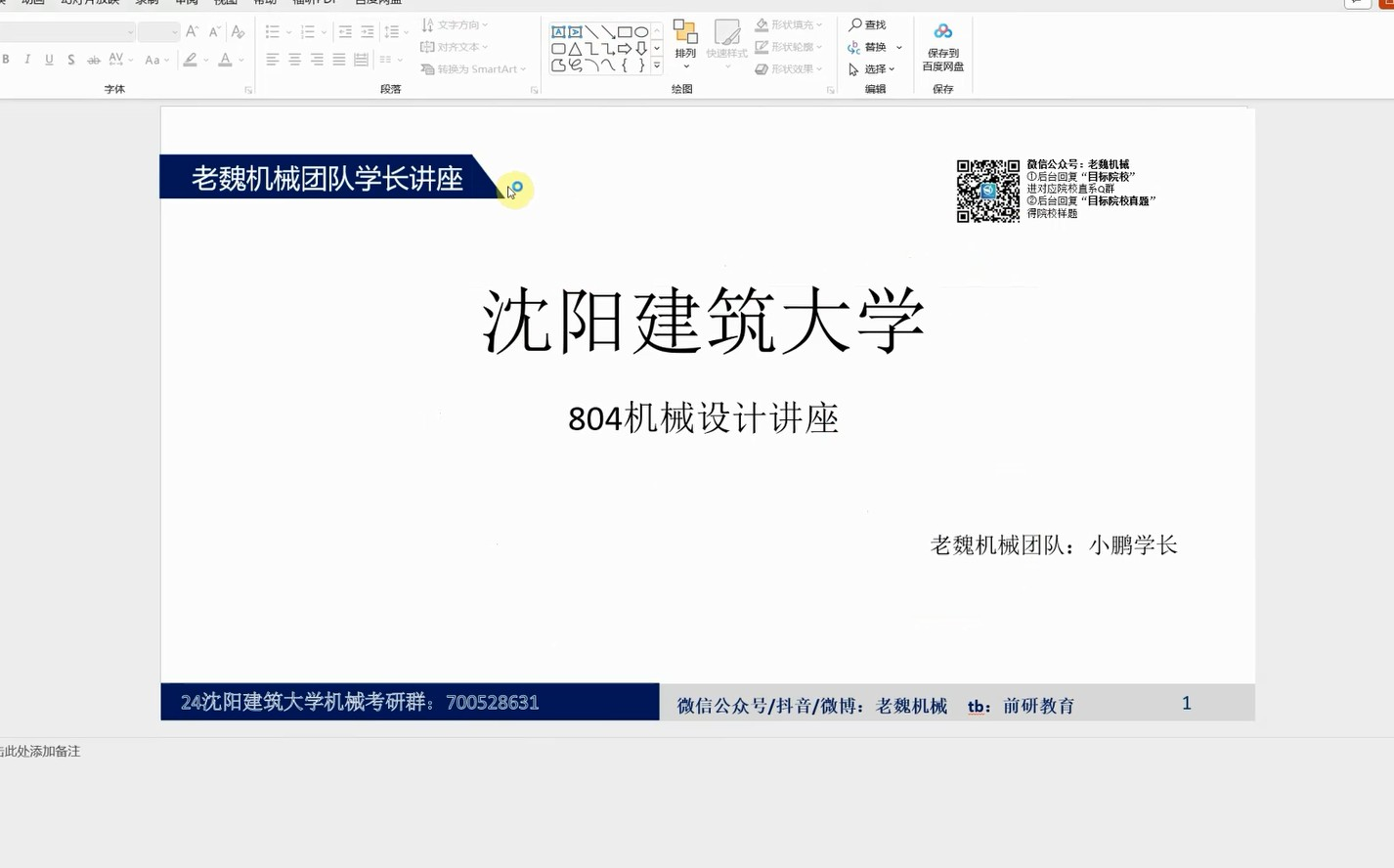The width and height of the screenshot is (1394, 868).
Task: Open columns dropdown in paragraph group
Action: coord(391,60)
